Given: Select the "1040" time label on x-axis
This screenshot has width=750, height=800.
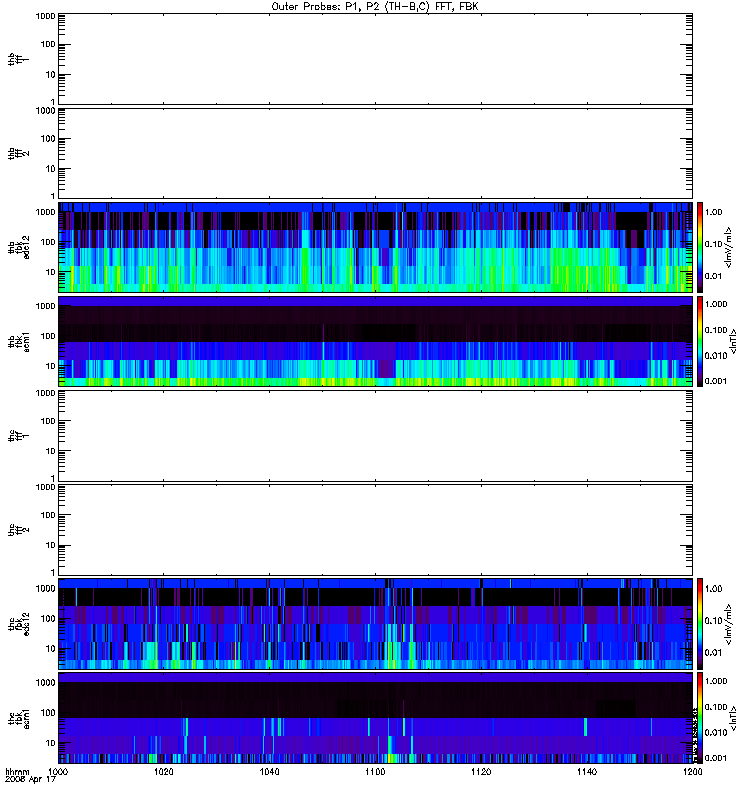Looking at the screenshot, I should click(x=269, y=771).
